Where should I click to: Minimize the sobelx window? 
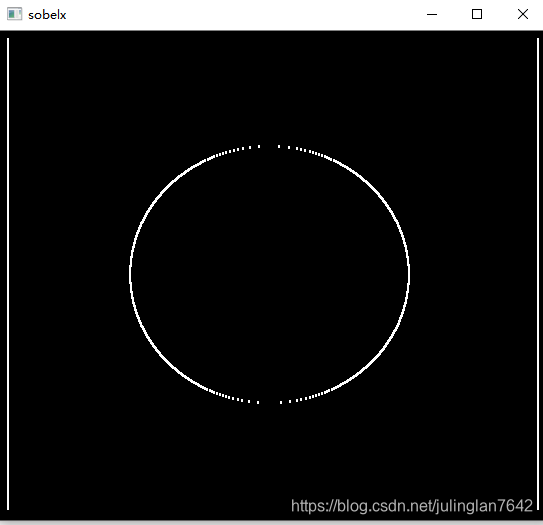click(x=432, y=15)
